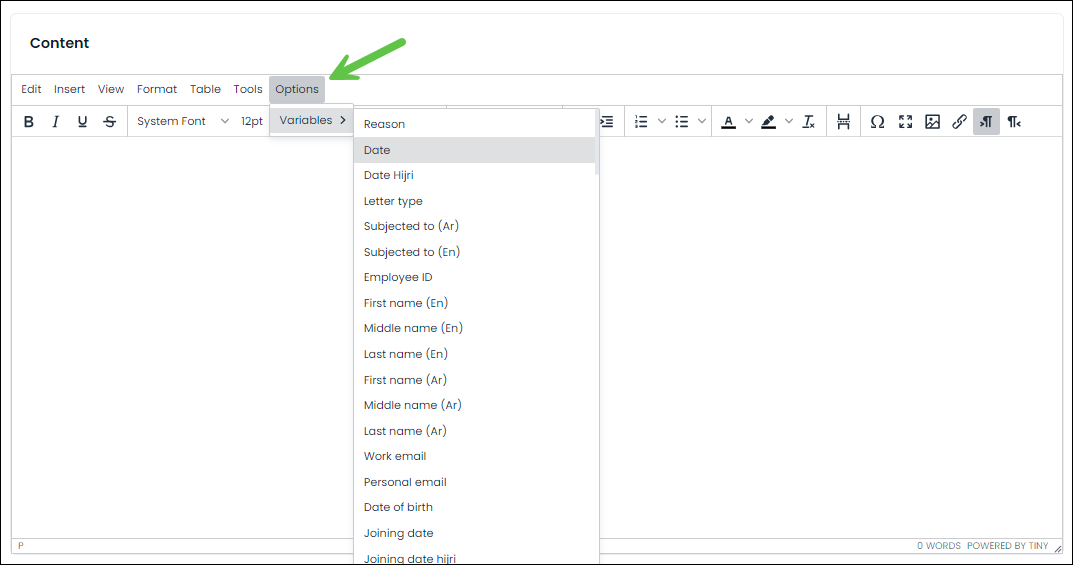
Task: Open the special character picker
Action: click(x=877, y=122)
